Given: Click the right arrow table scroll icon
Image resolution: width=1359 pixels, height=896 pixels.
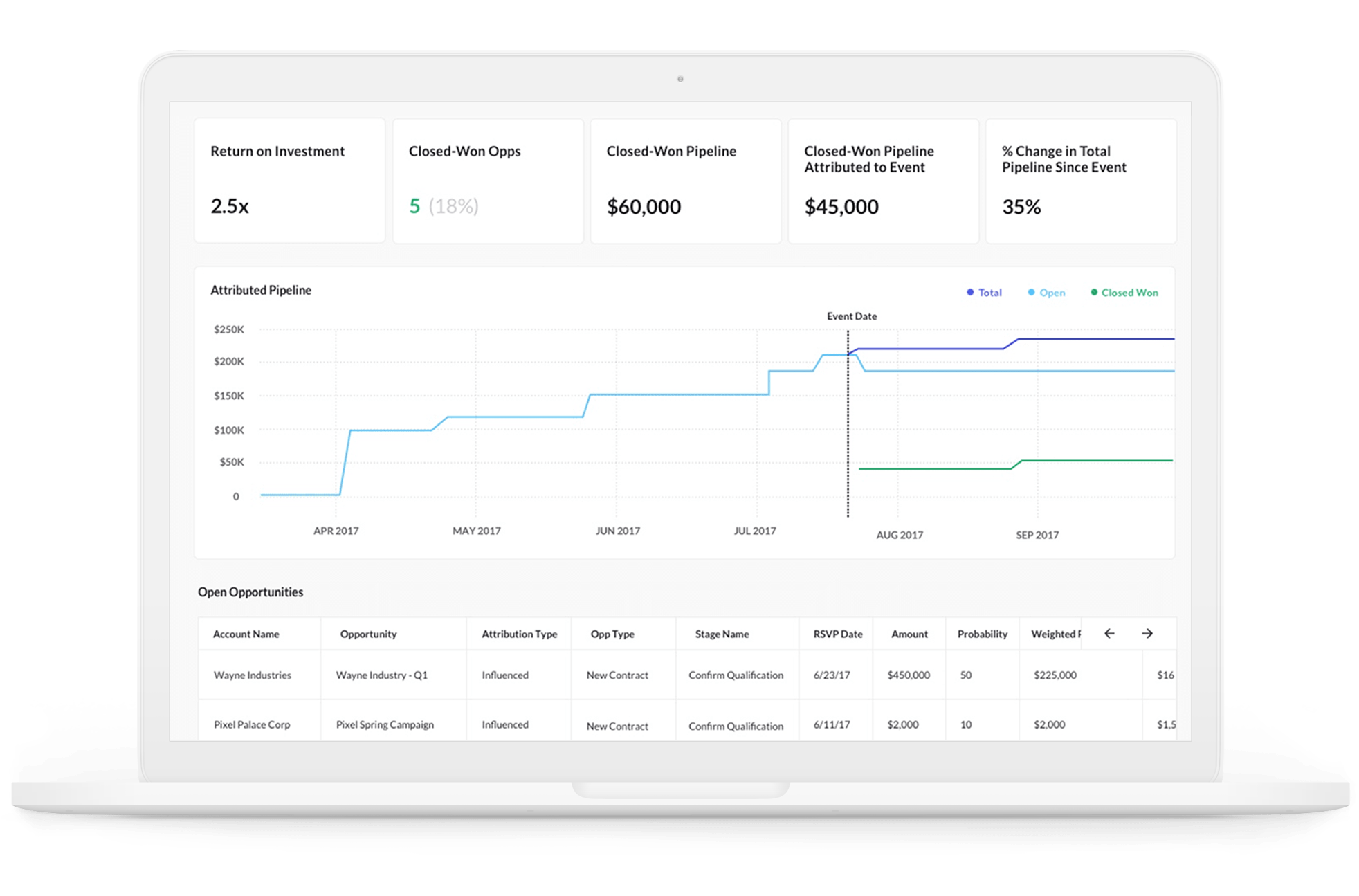Looking at the screenshot, I should tap(1147, 633).
